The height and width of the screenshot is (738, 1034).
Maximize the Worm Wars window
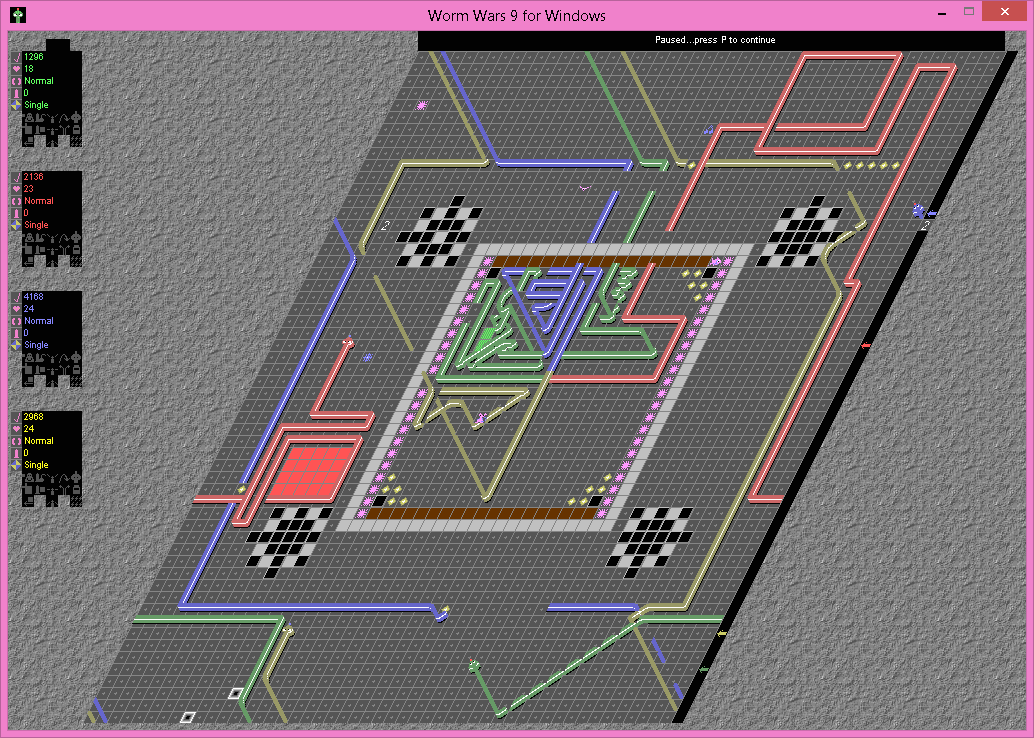[x=969, y=12]
